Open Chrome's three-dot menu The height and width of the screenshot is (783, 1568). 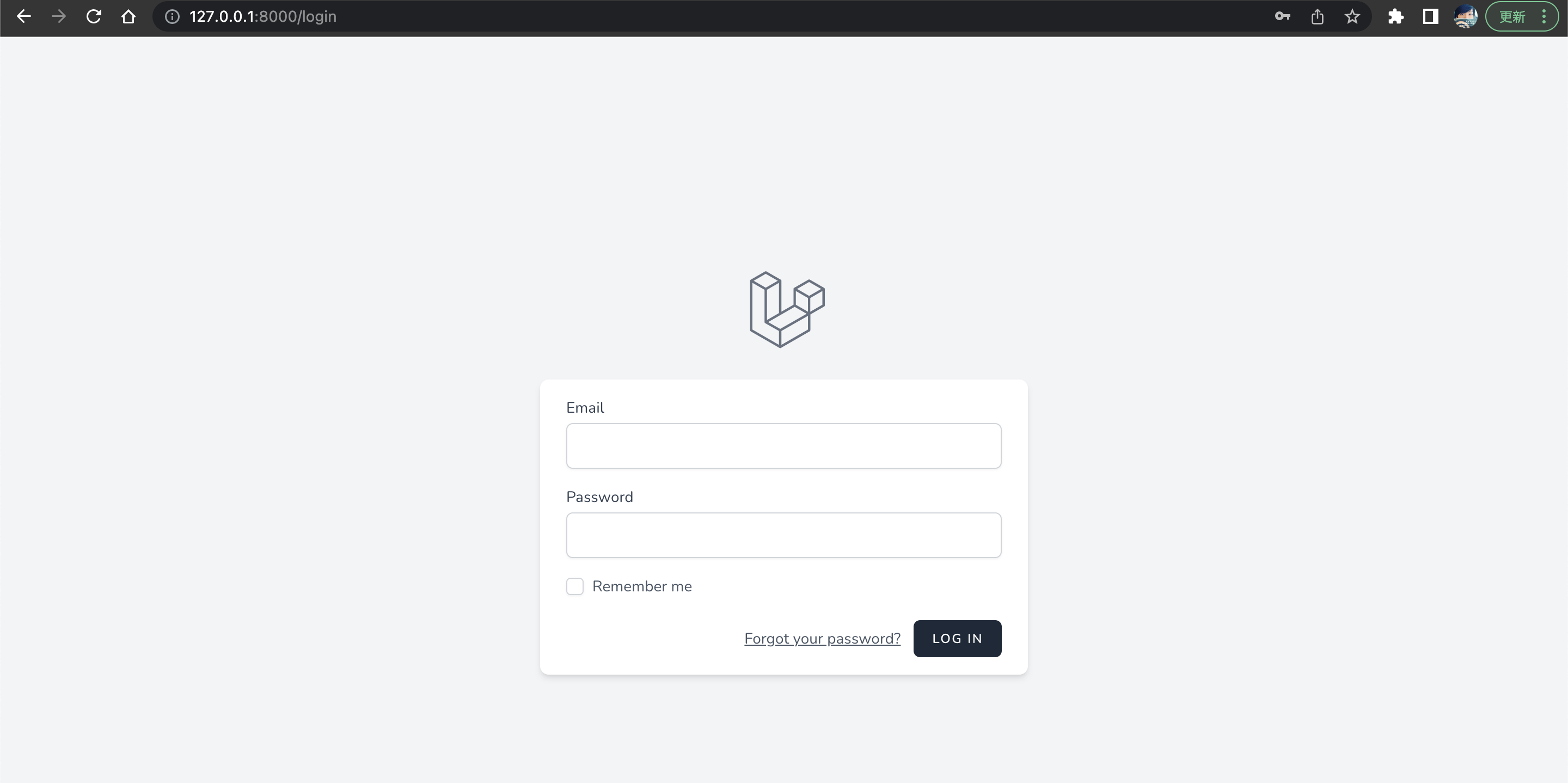[x=1544, y=16]
